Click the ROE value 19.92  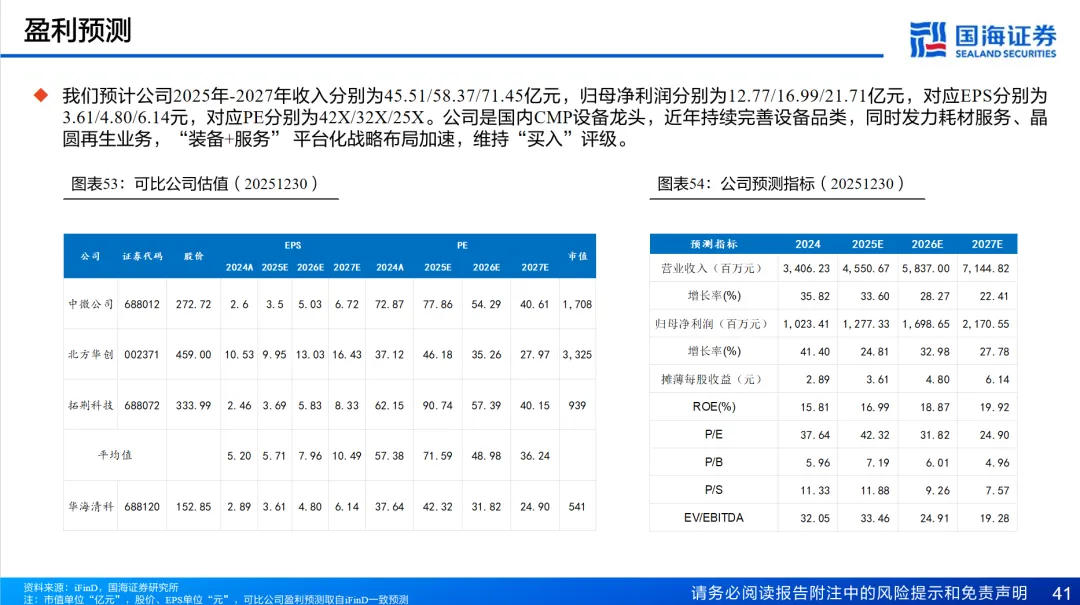pos(994,407)
